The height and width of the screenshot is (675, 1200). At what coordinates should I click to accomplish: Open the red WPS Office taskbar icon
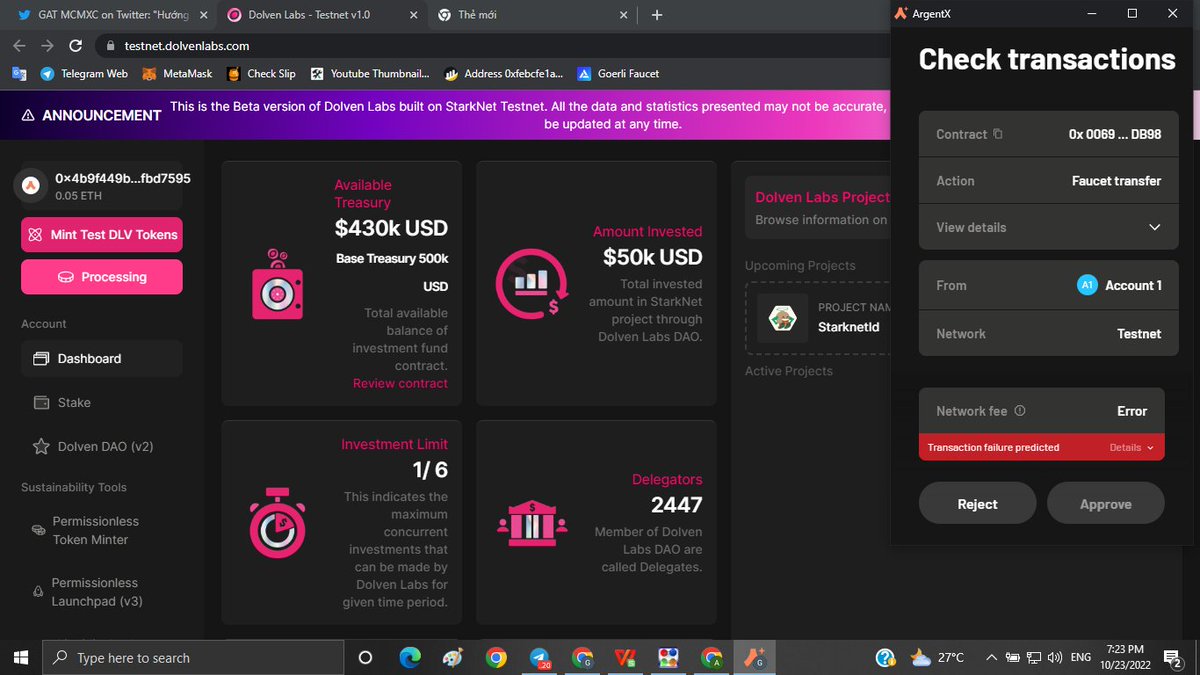coord(626,657)
